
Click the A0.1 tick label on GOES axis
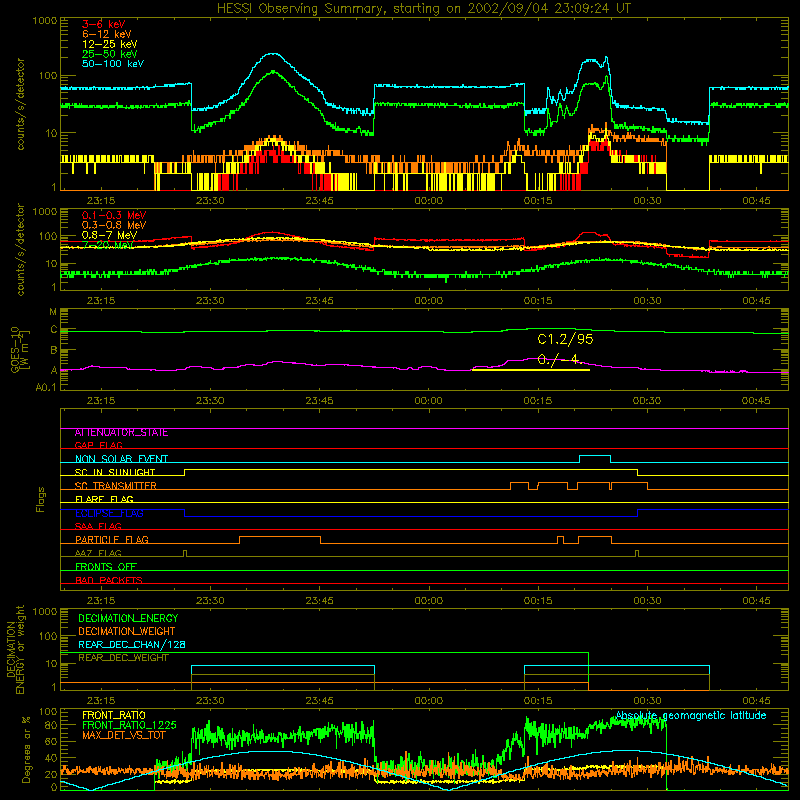pos(46,388)
